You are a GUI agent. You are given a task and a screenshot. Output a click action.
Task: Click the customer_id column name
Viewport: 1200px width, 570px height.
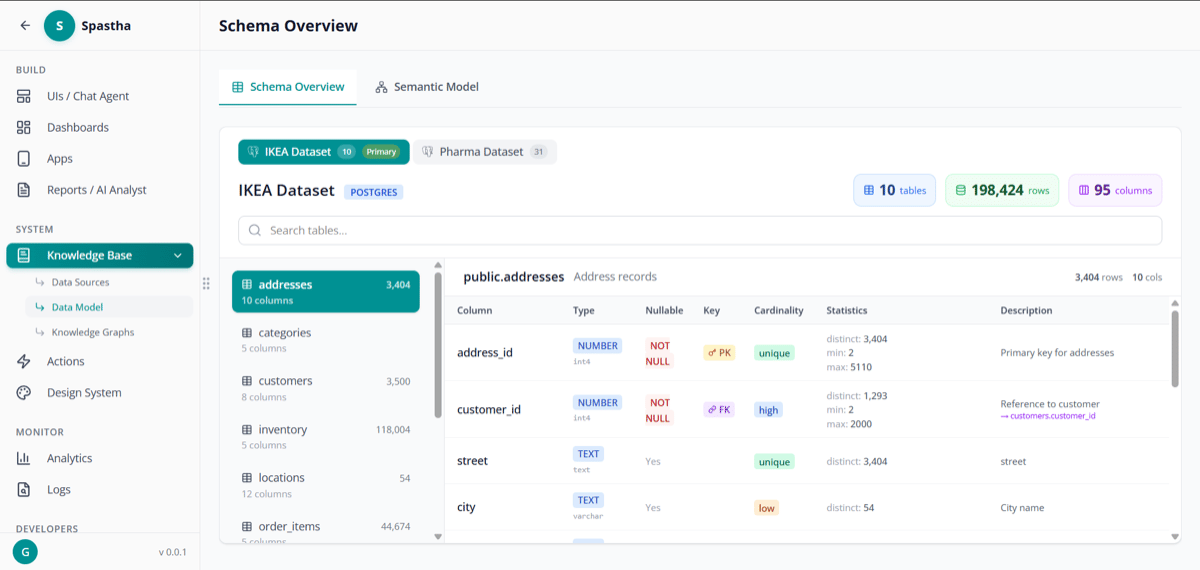[489, 409]
